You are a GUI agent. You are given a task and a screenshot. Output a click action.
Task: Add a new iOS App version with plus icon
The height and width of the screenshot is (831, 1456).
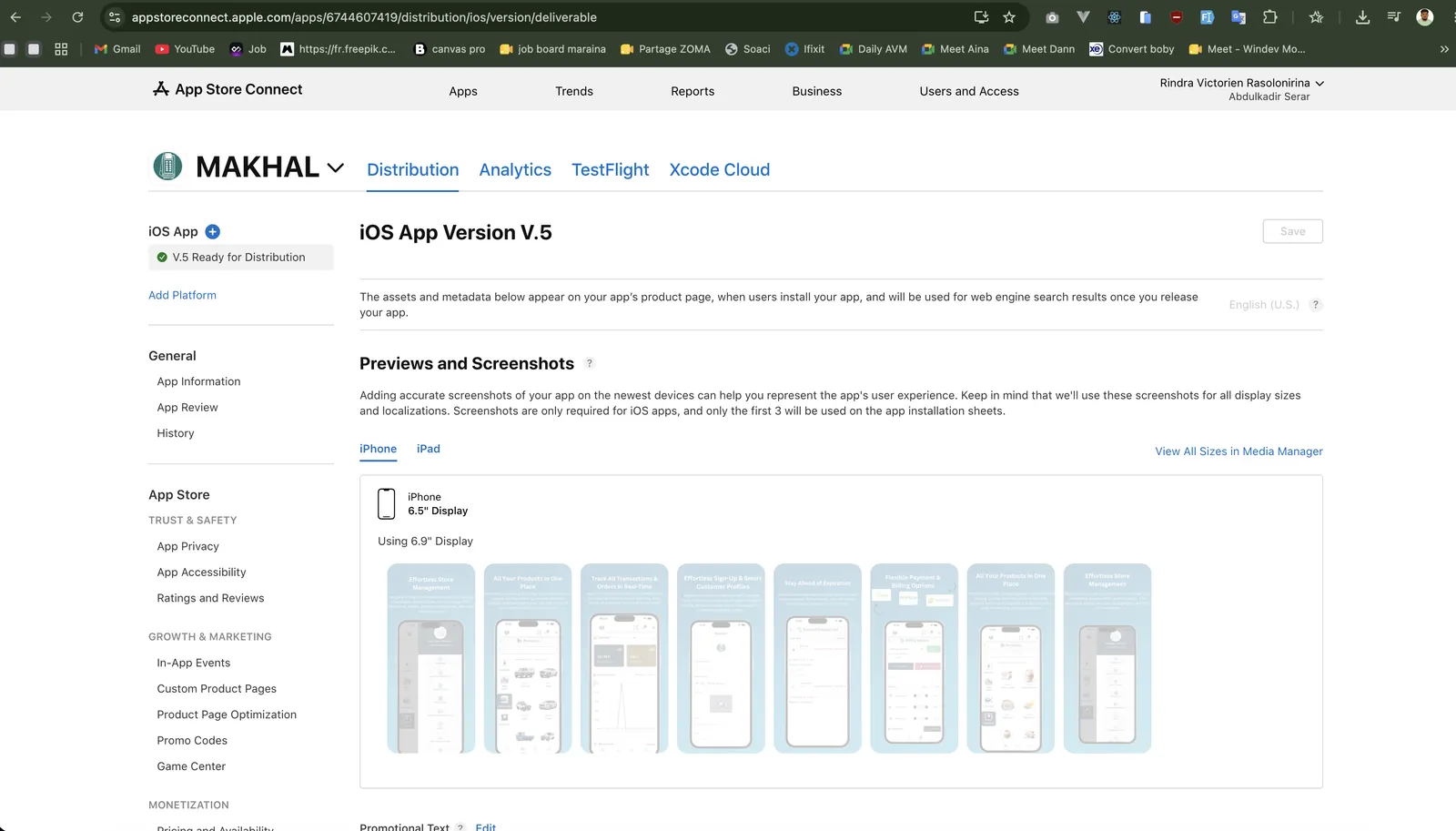pos(212,232)
